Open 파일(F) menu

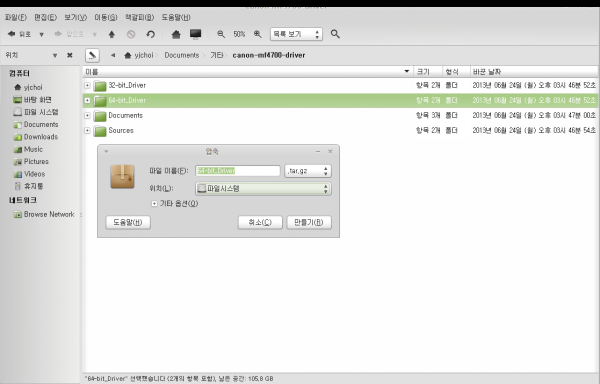coord(16,18)
